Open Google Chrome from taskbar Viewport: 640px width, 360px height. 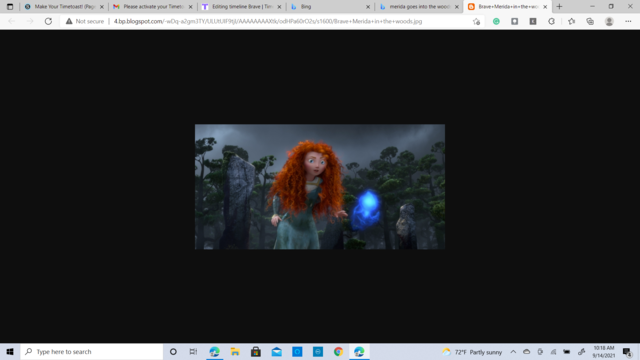click(338, 351)
